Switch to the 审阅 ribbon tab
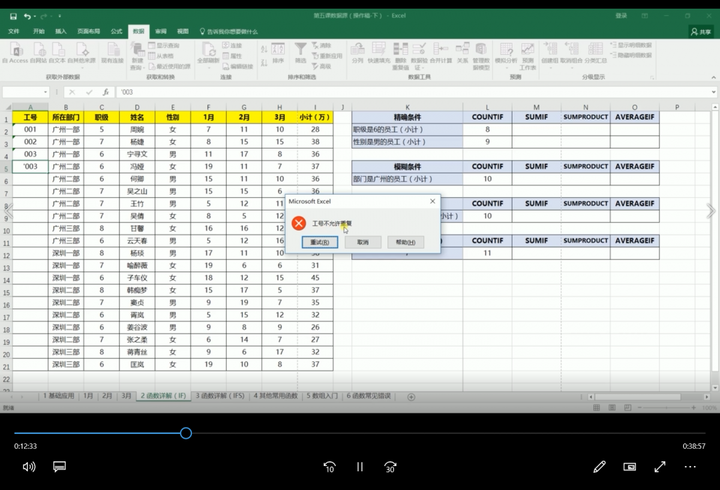Viewport: 720px width, 490px height. point(161,31)
